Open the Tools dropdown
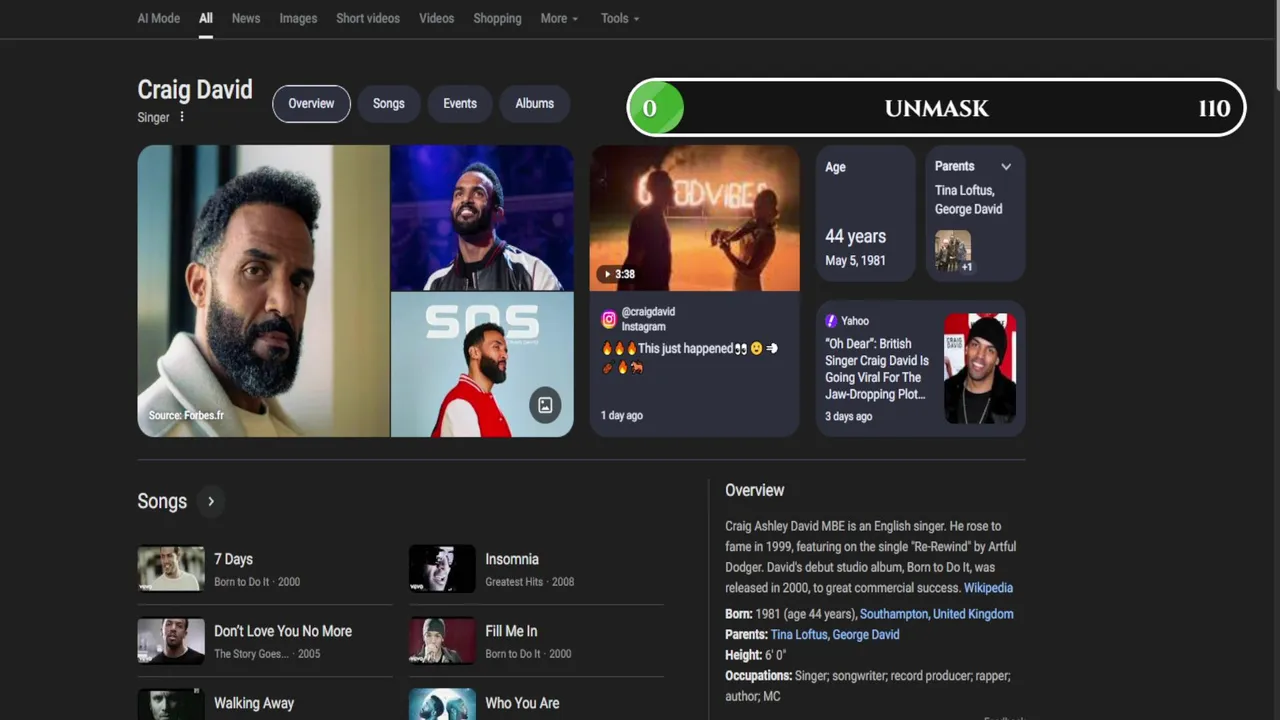 [620, 18]
